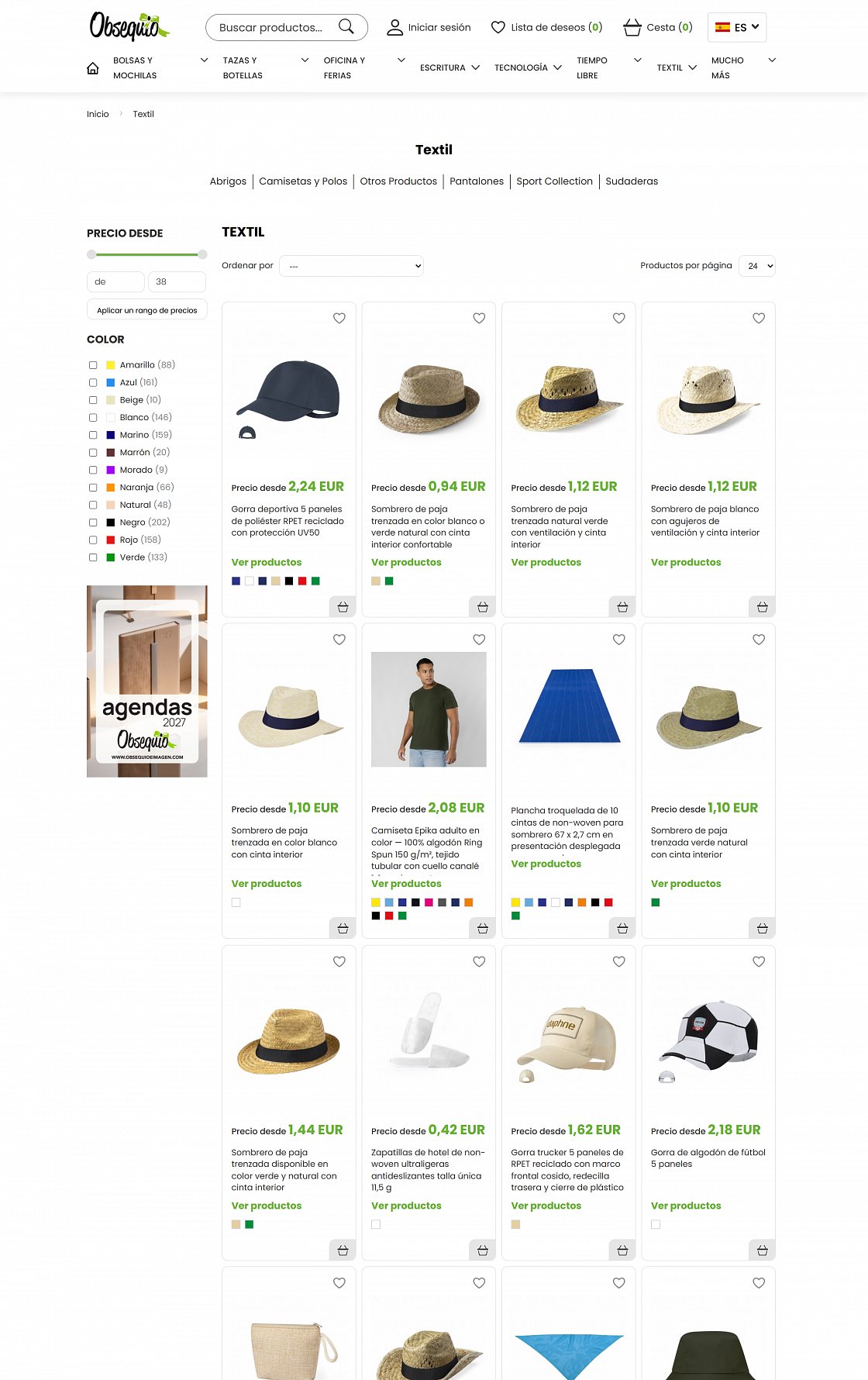Favorite the 0,94 EUR straw hat
This screenshot has width=868, height=1380.
[x=479, y=318]
